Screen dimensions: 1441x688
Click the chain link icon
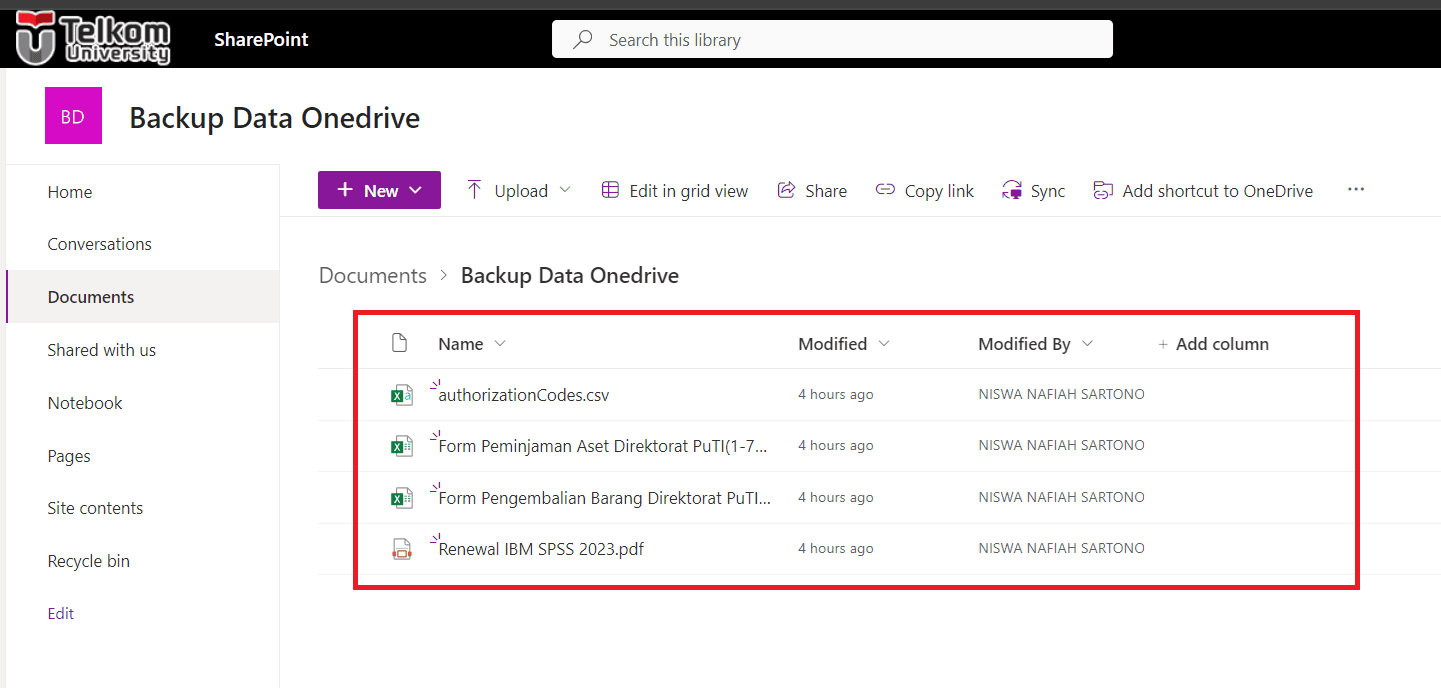(x=885, y=190)
